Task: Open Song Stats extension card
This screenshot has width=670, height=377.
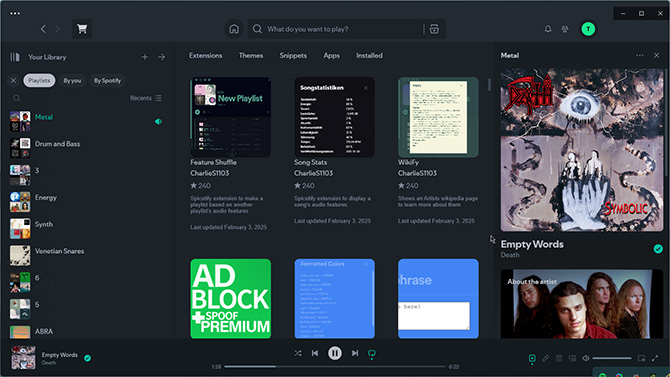Action: tap(335, 151)
